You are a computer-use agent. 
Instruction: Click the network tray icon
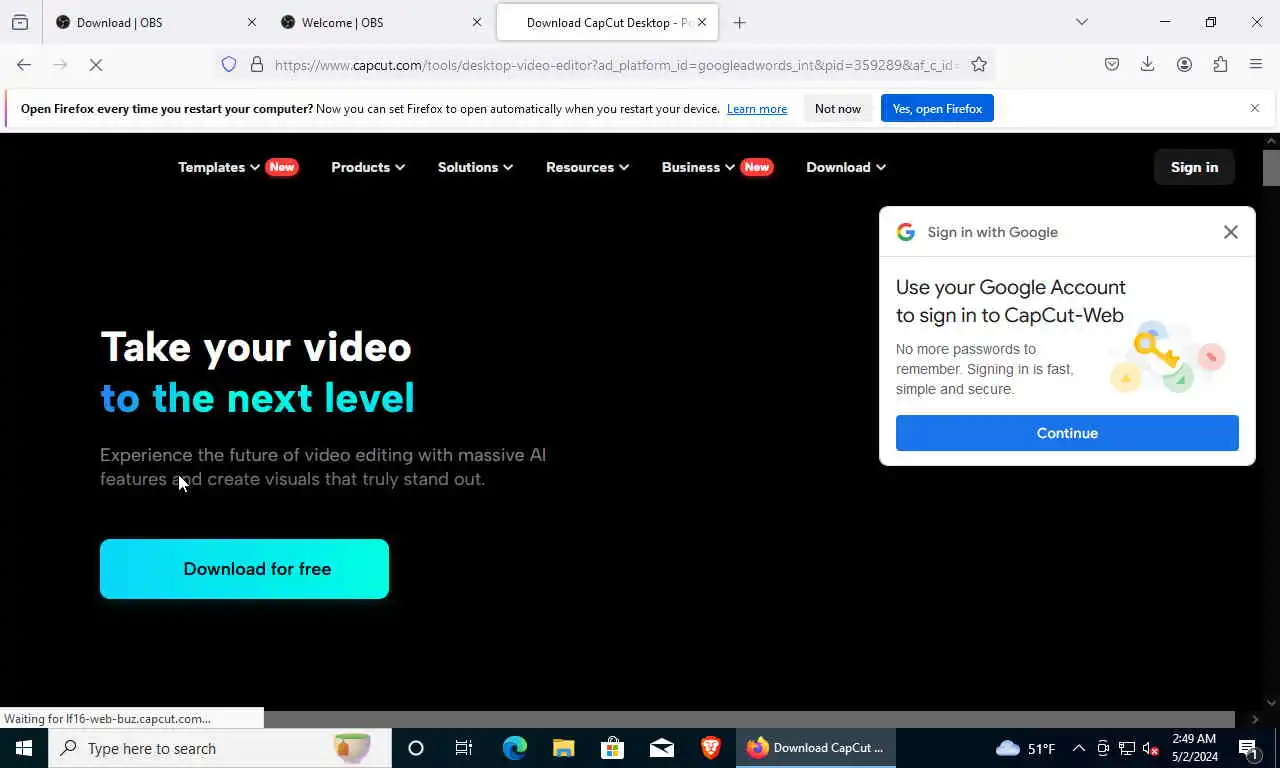pos(1126,748)
